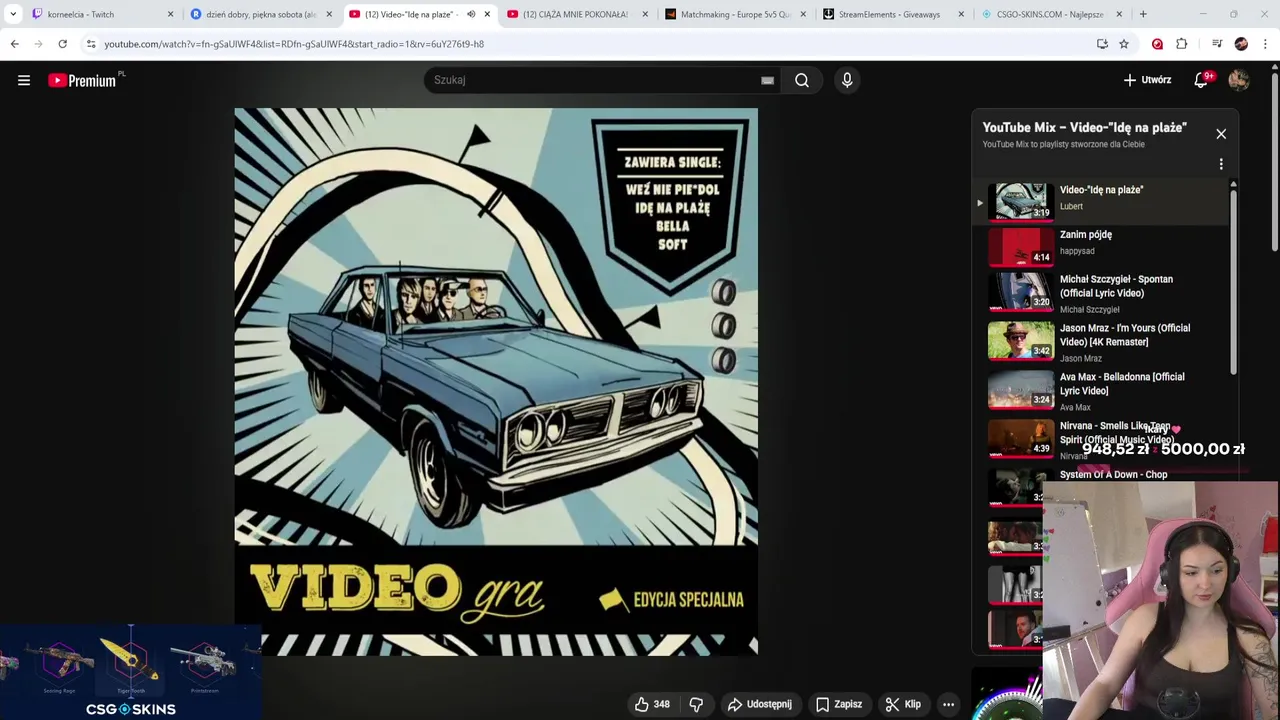Screen dimensions: 1280x720
Task: Close the StreamElements - Giveaways tab
Action: point(961,14)
